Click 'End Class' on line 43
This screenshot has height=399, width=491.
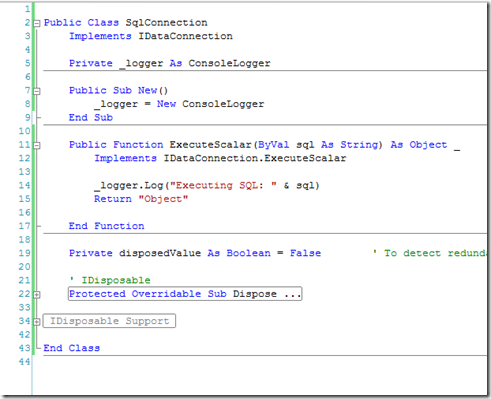point(72,348)
